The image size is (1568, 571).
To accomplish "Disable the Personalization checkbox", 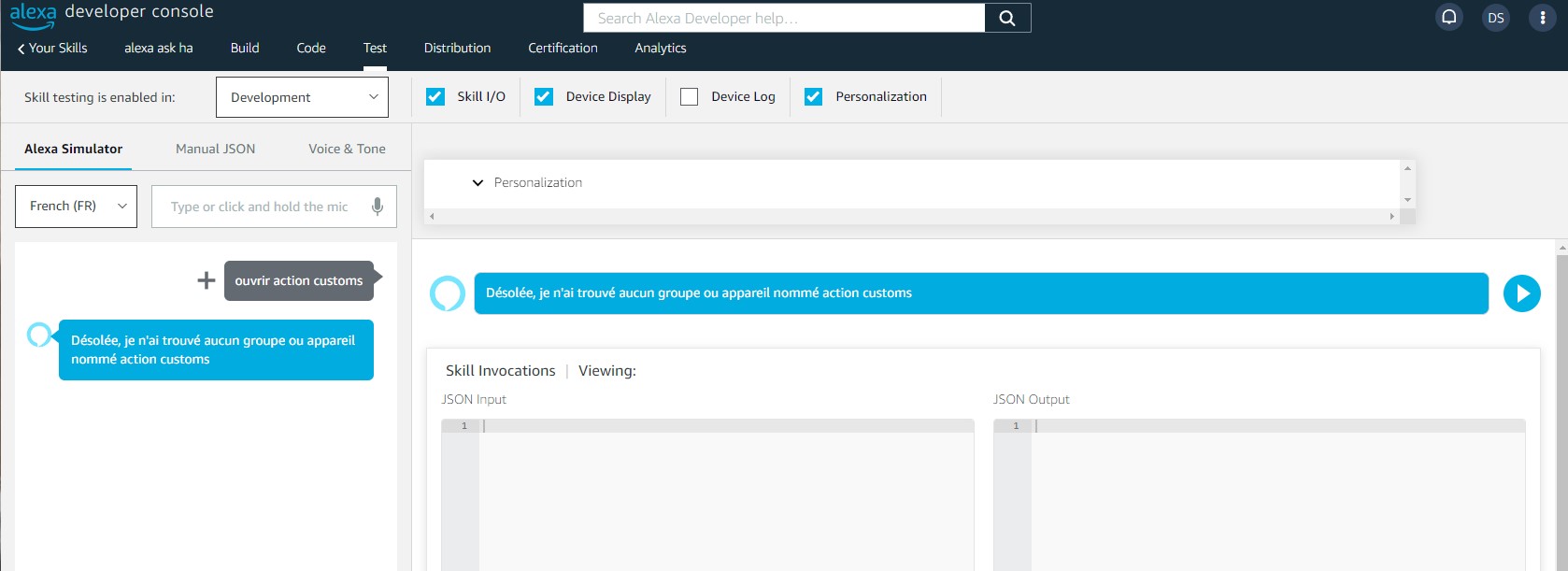I will click(814, 96).
